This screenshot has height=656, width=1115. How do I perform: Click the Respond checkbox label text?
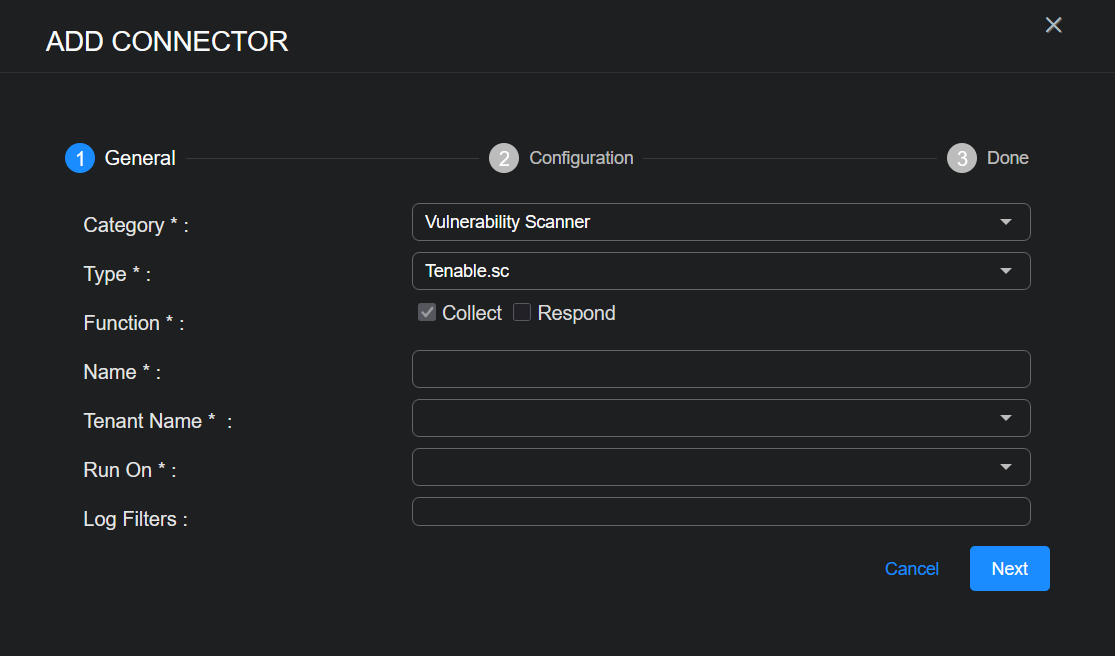577,313
